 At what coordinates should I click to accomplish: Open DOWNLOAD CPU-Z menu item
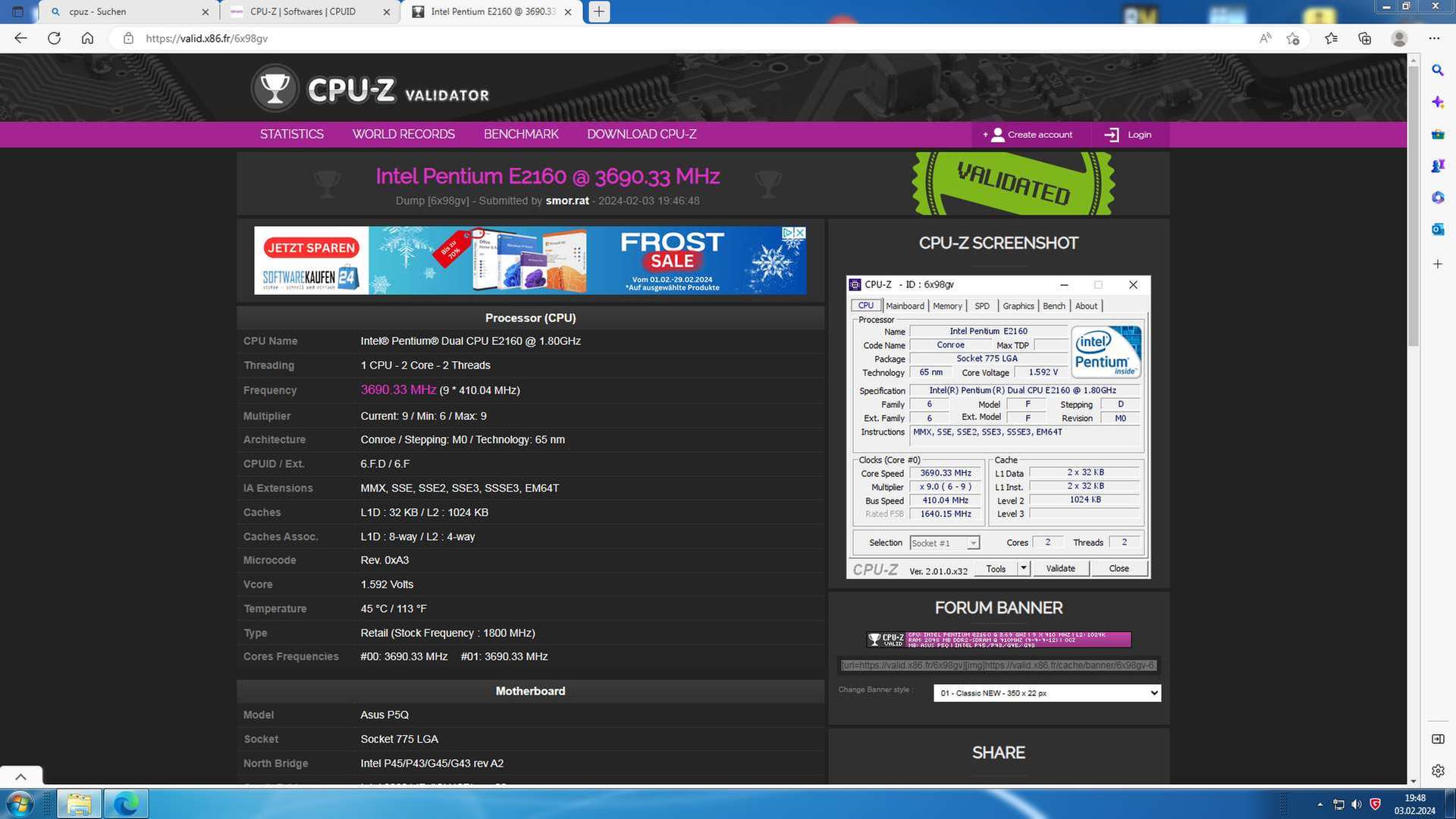642,134
